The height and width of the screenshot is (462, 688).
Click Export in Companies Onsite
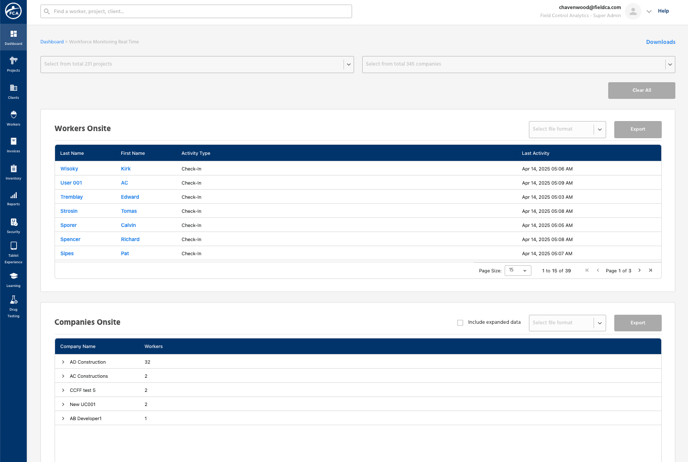[x=638, y=323]
